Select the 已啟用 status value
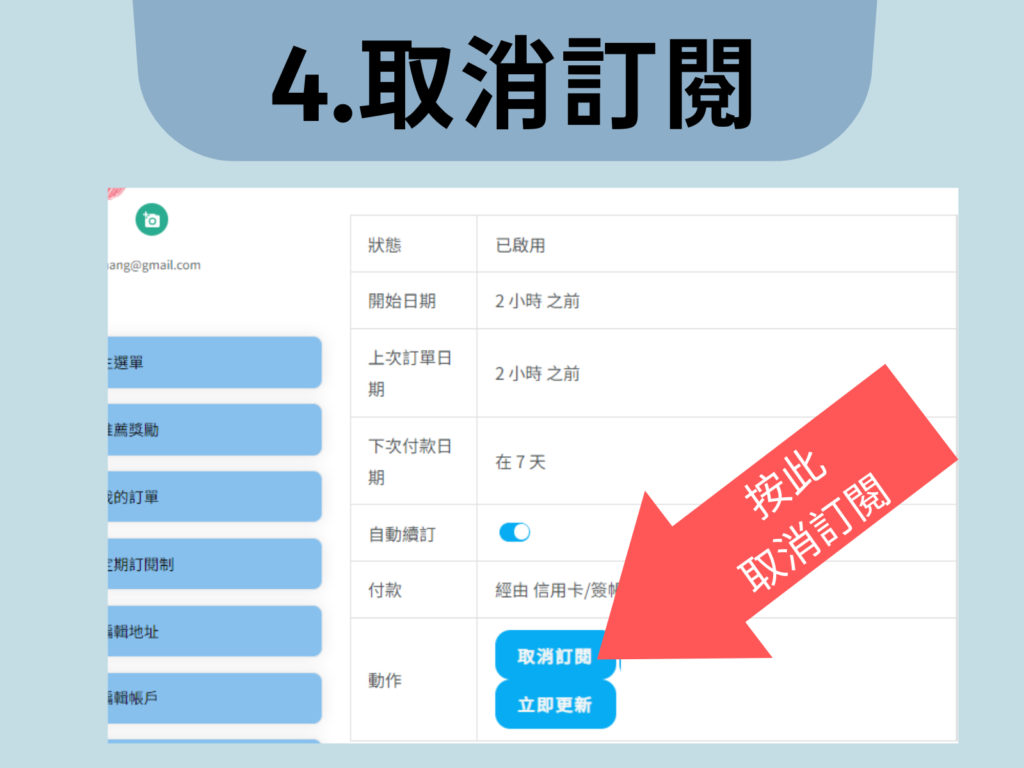This screenshot has width=1024, height=768. coord(521,246)
